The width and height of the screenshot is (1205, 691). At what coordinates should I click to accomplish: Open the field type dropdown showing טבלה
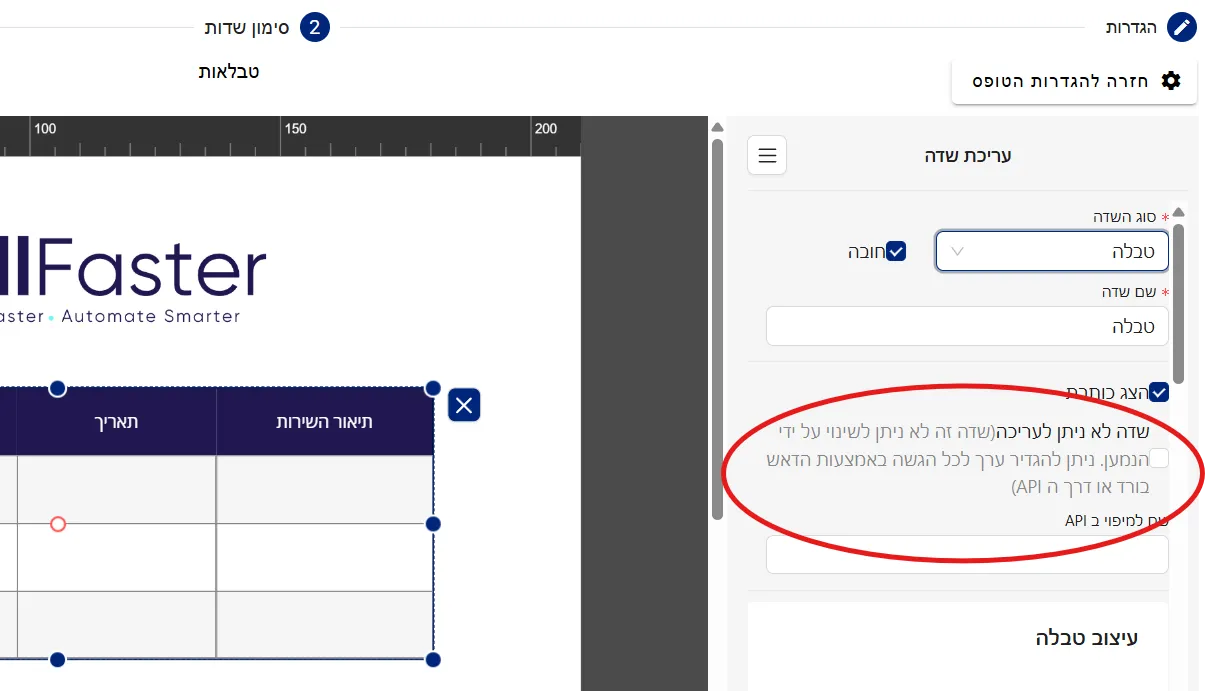(1051, 251)
